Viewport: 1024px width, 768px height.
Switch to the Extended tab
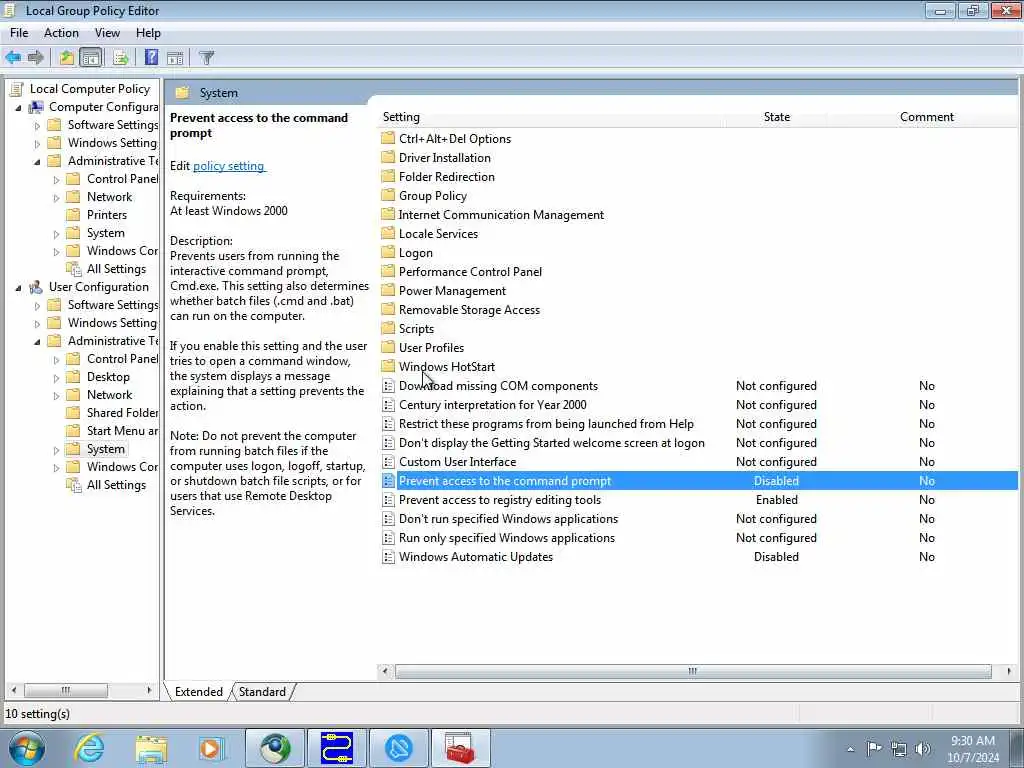pos(199,692)
